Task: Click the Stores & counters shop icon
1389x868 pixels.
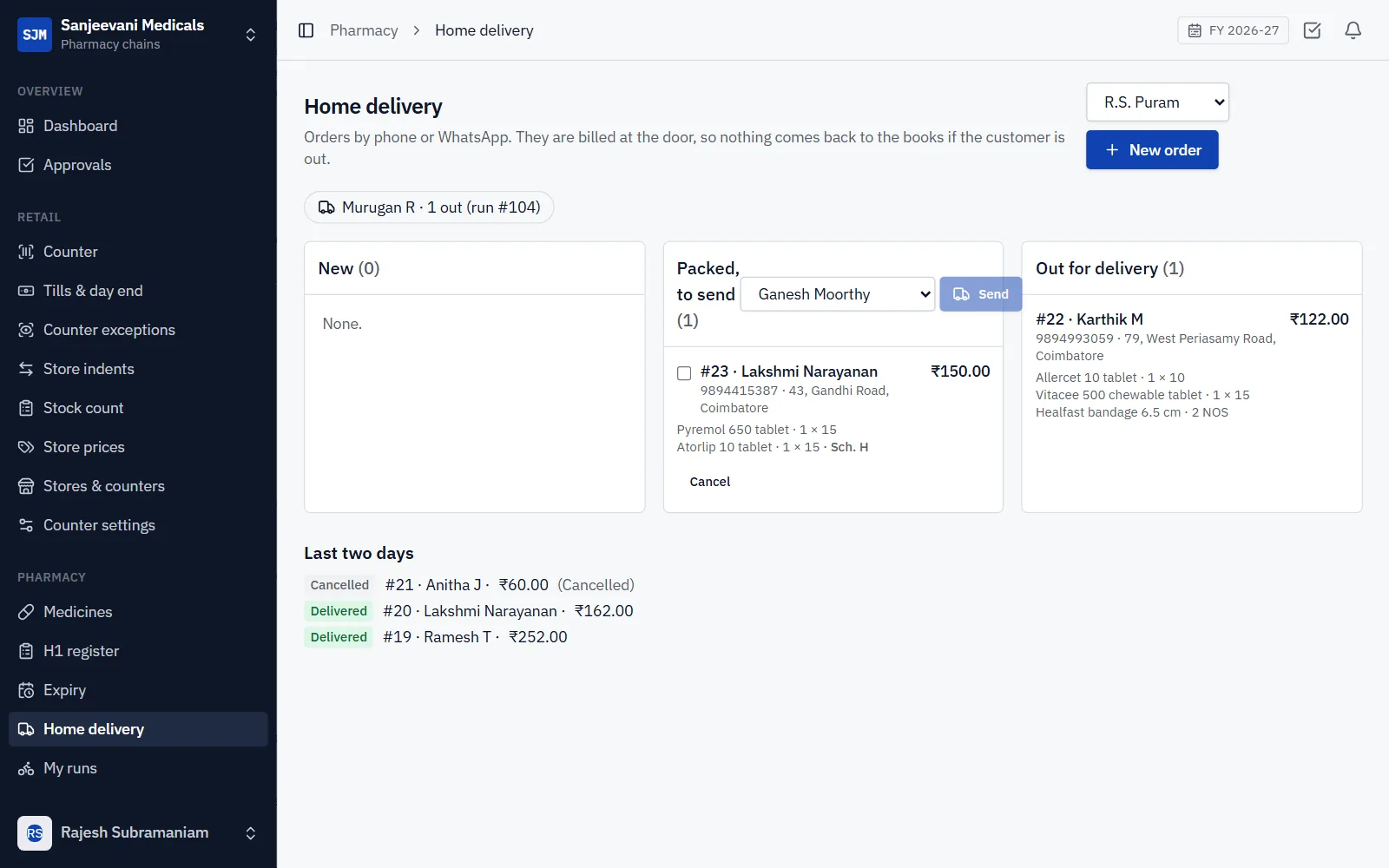Action: click(26, 486)
